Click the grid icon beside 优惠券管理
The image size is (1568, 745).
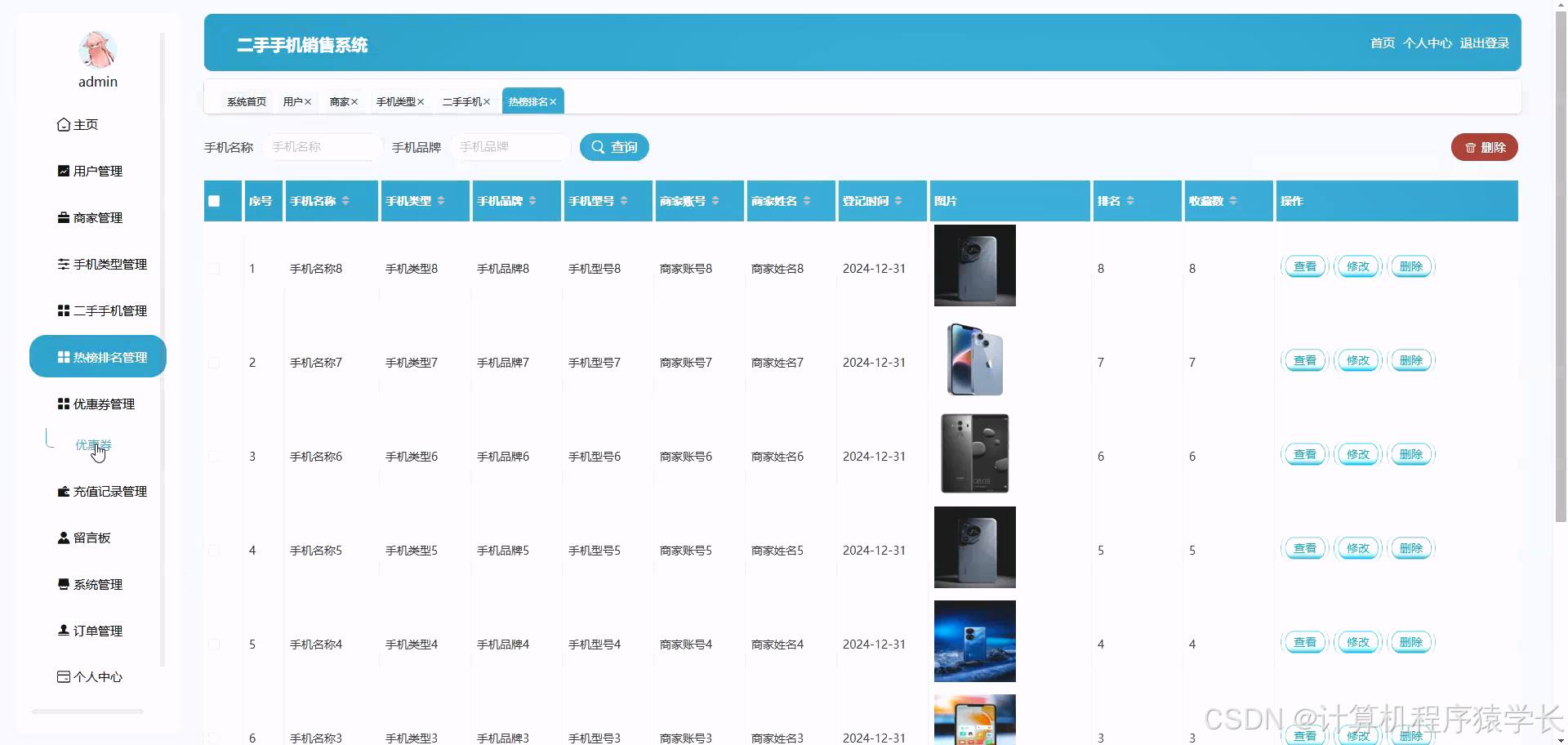pyautogui.click(x=64, y=404)
